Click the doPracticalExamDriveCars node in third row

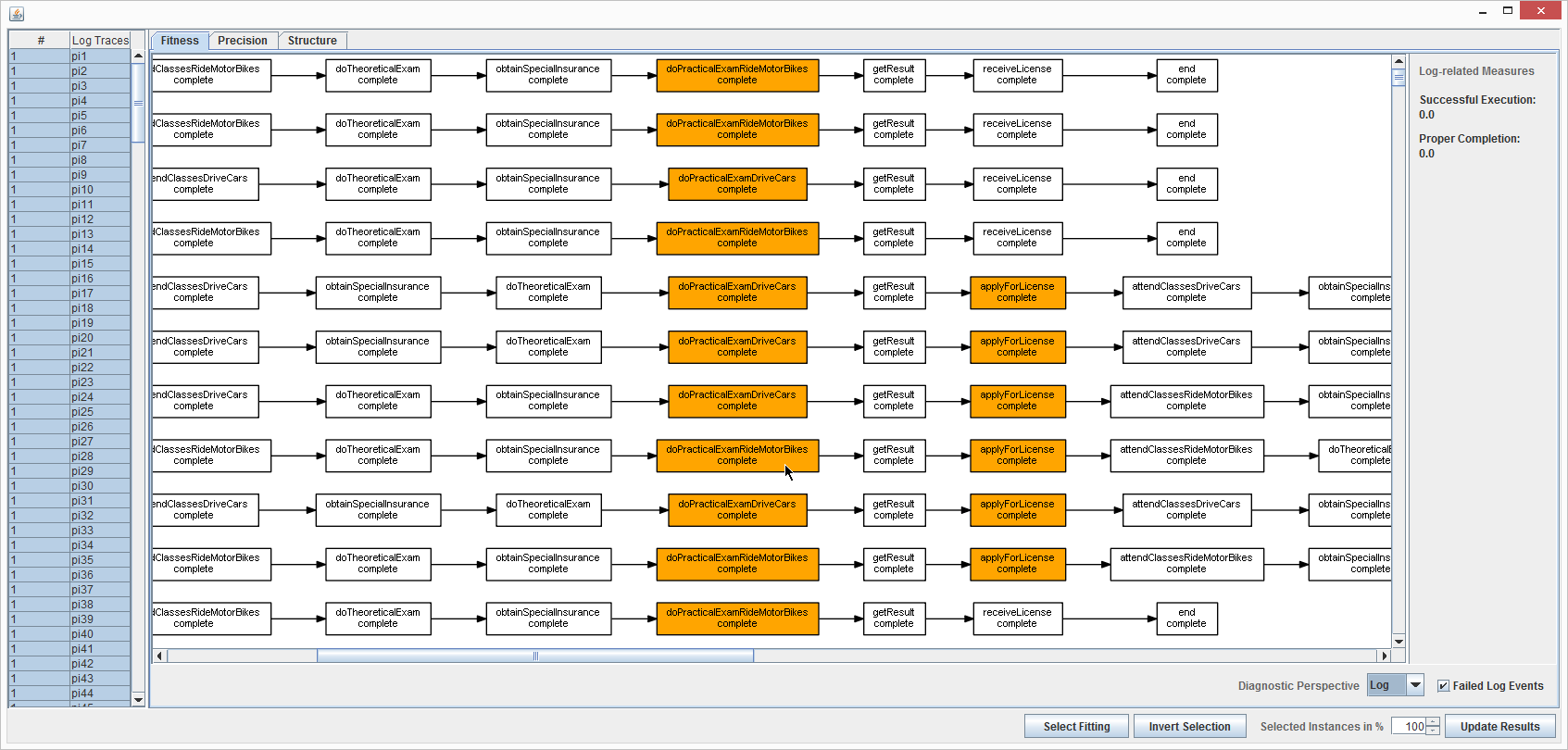point(737,184)
